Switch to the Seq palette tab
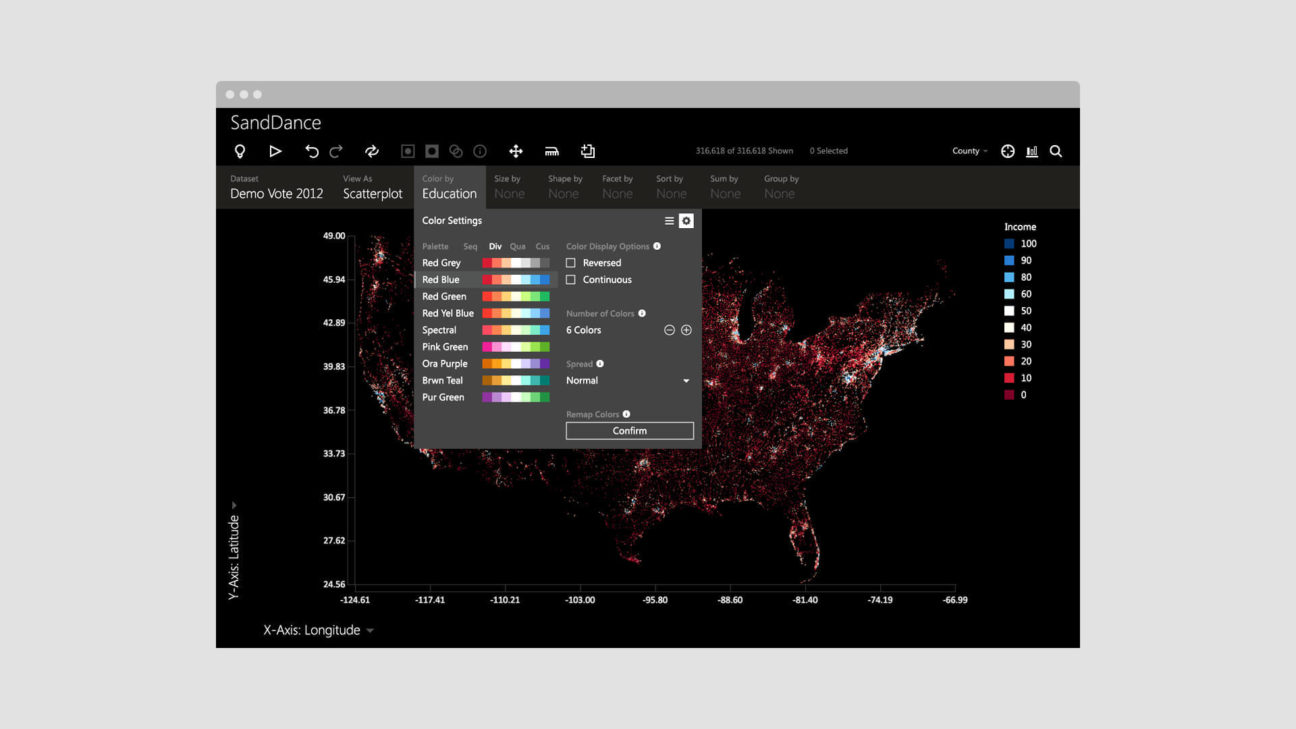Viewport: 1296px width, 729px height. pyautogui.click(x=470, y=246)
